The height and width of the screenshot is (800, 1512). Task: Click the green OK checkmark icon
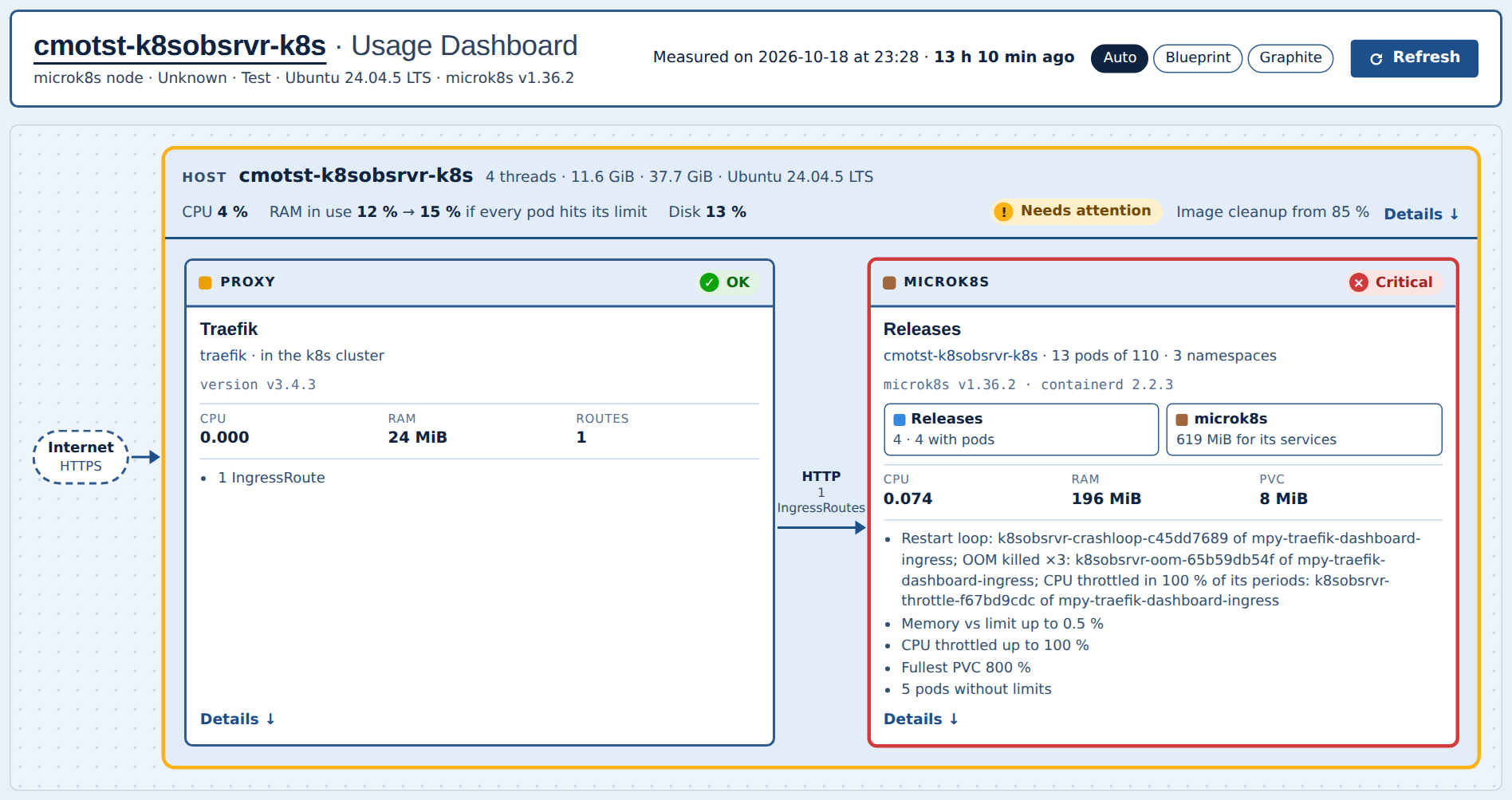point(709,282)
